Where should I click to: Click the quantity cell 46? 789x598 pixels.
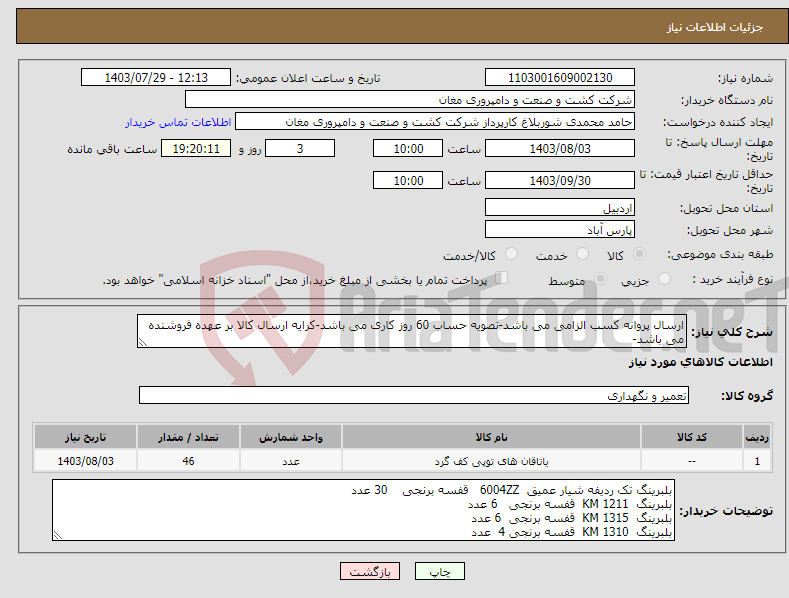188,461
